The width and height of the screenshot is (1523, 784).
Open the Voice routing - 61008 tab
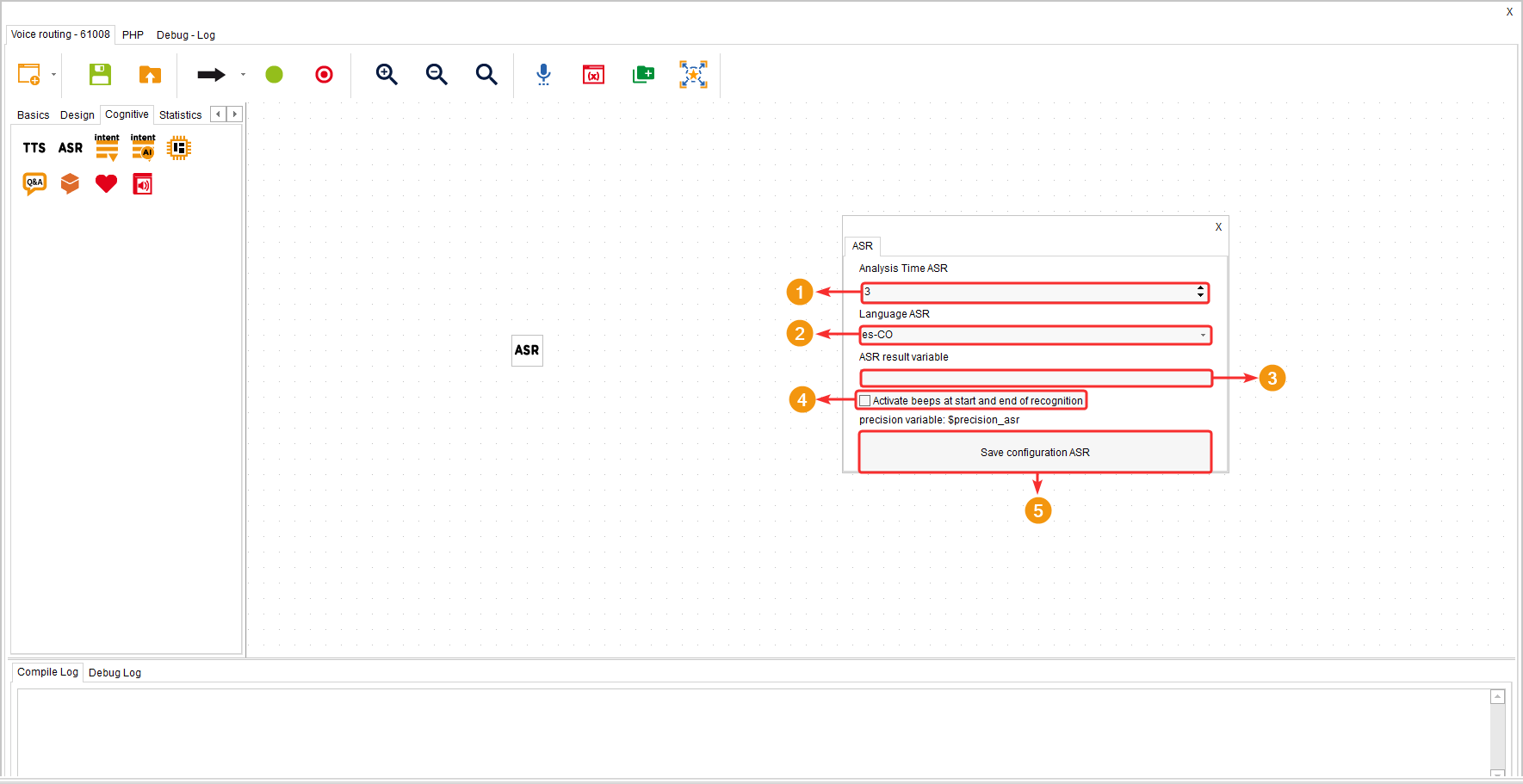coord(60,34)
